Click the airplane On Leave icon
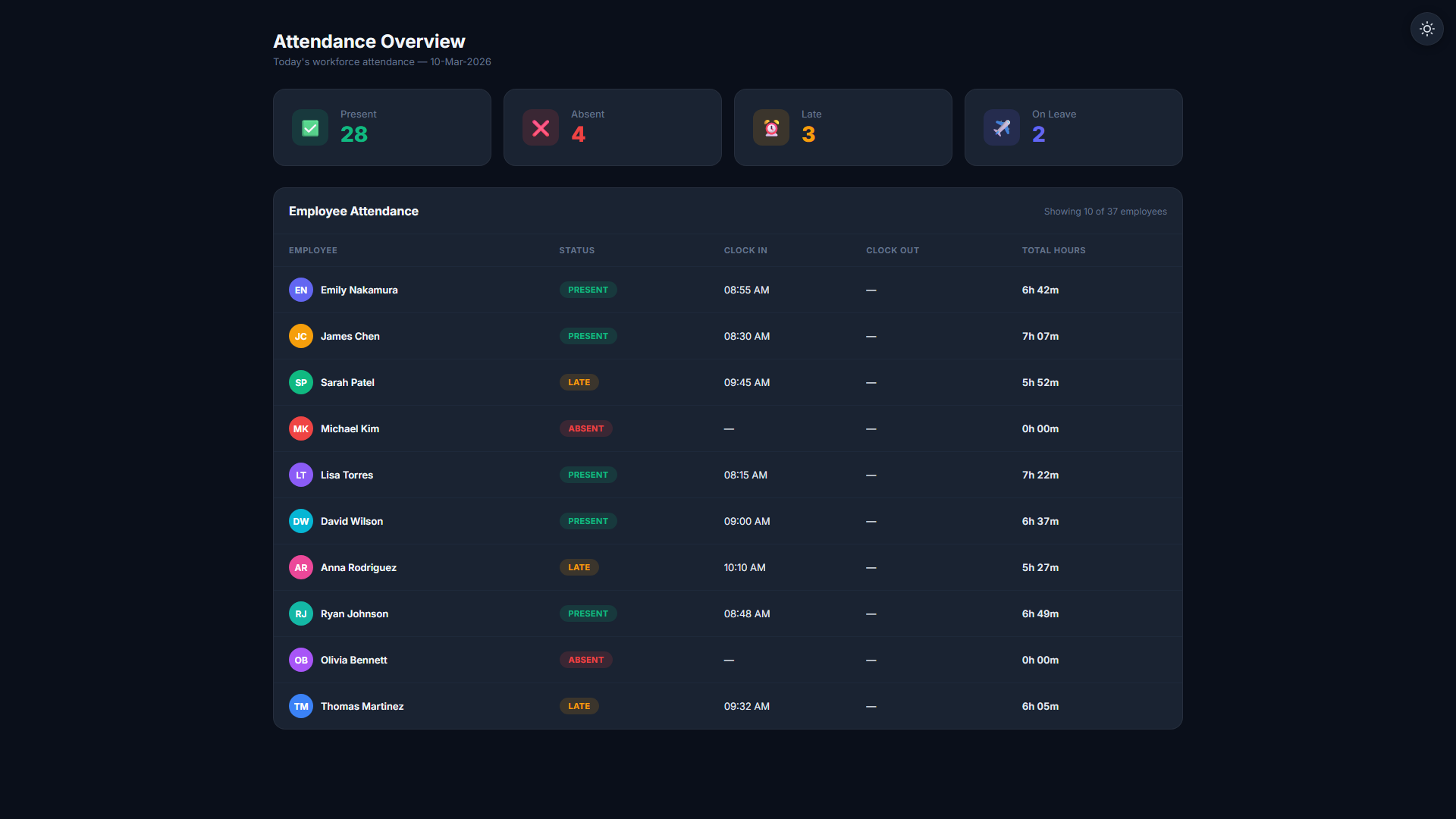 [x=1002, y=127]
